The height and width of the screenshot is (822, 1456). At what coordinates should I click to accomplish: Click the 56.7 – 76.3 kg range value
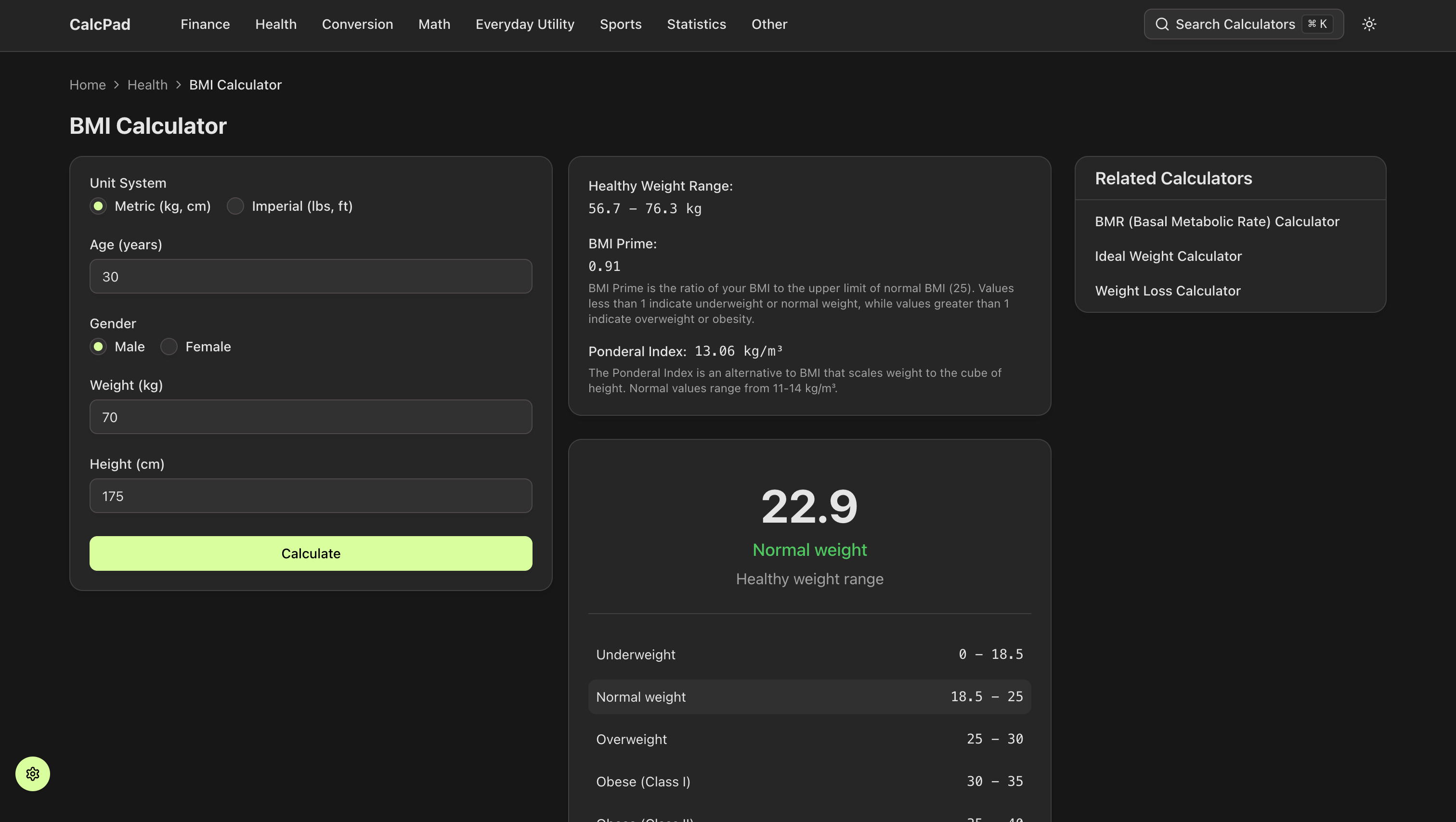pos(644,208)
